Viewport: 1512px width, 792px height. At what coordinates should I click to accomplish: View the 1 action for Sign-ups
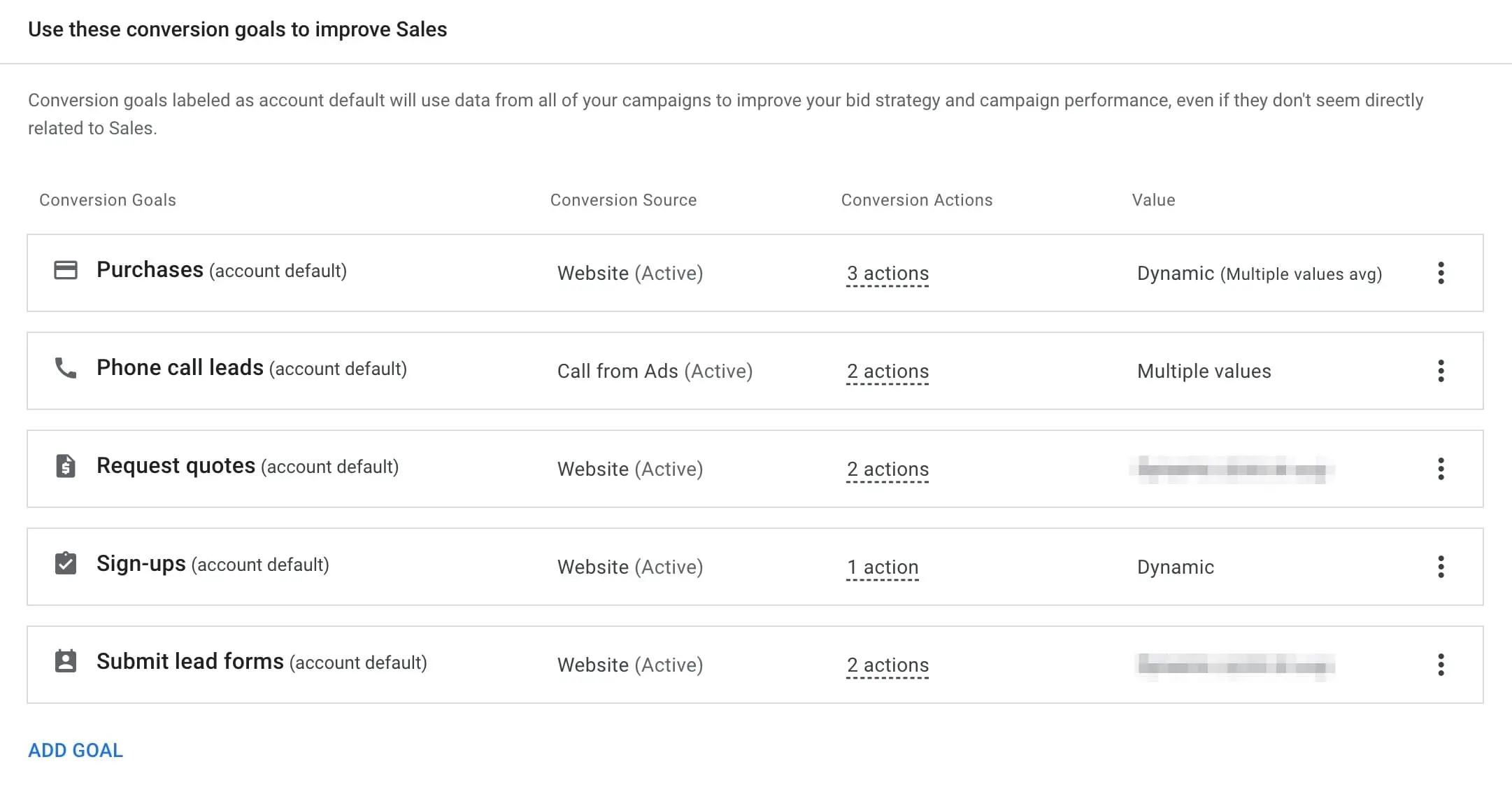pyautogui.click(x=883, y=567)
